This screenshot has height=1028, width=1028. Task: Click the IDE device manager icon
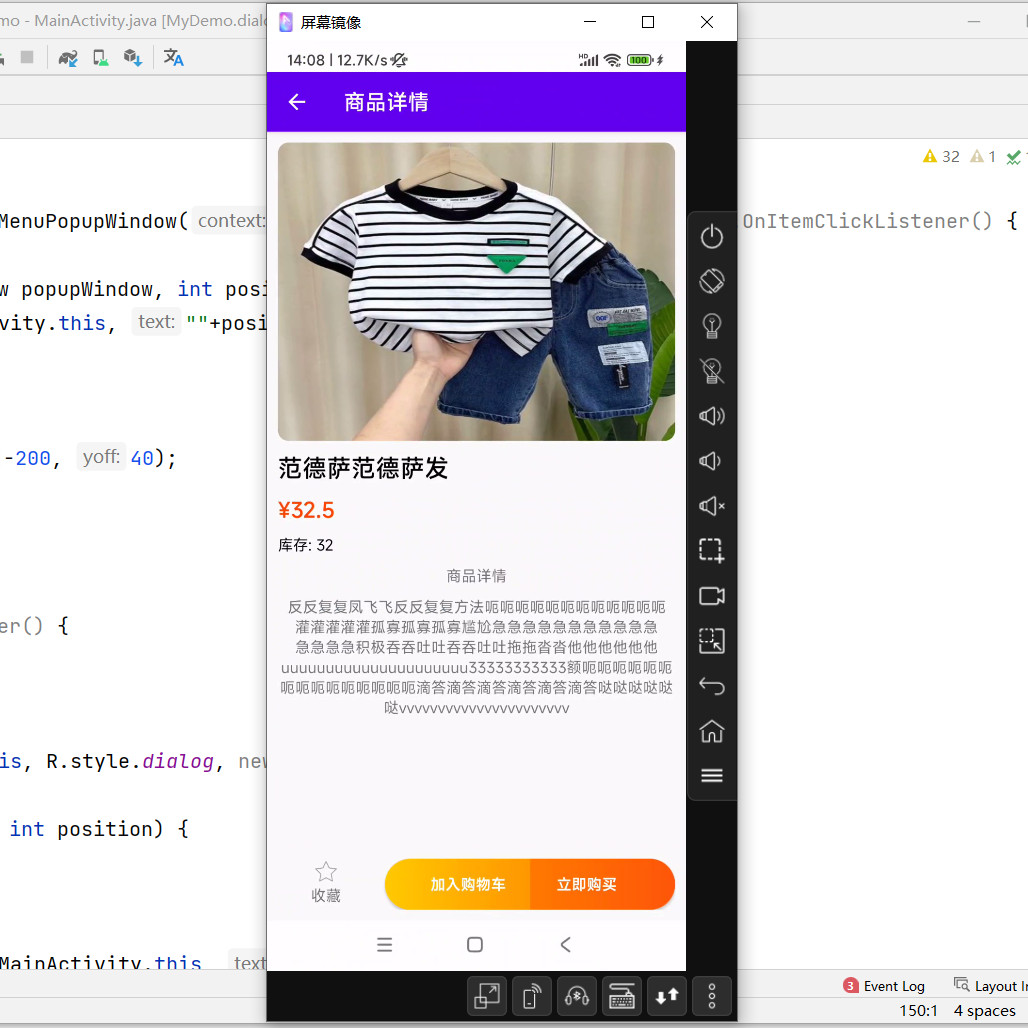[x=100, y=58]
